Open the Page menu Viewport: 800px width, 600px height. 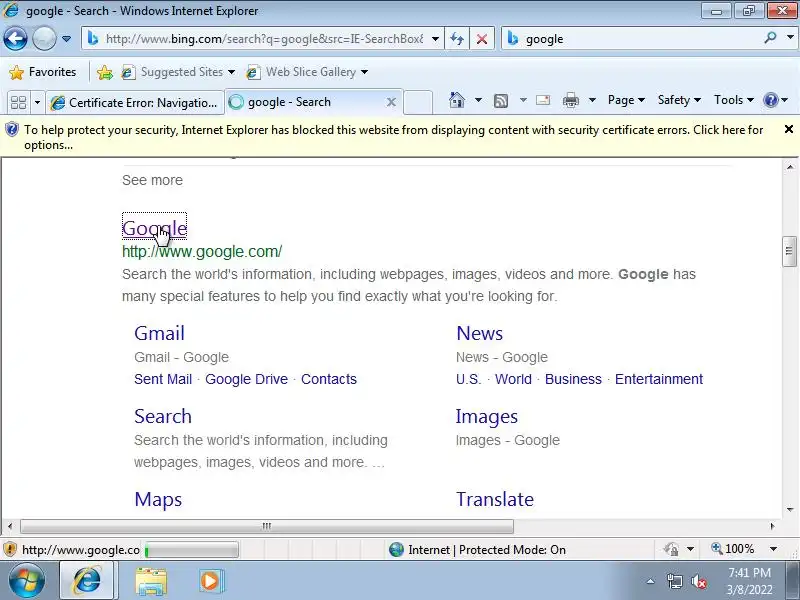point(626,100)
